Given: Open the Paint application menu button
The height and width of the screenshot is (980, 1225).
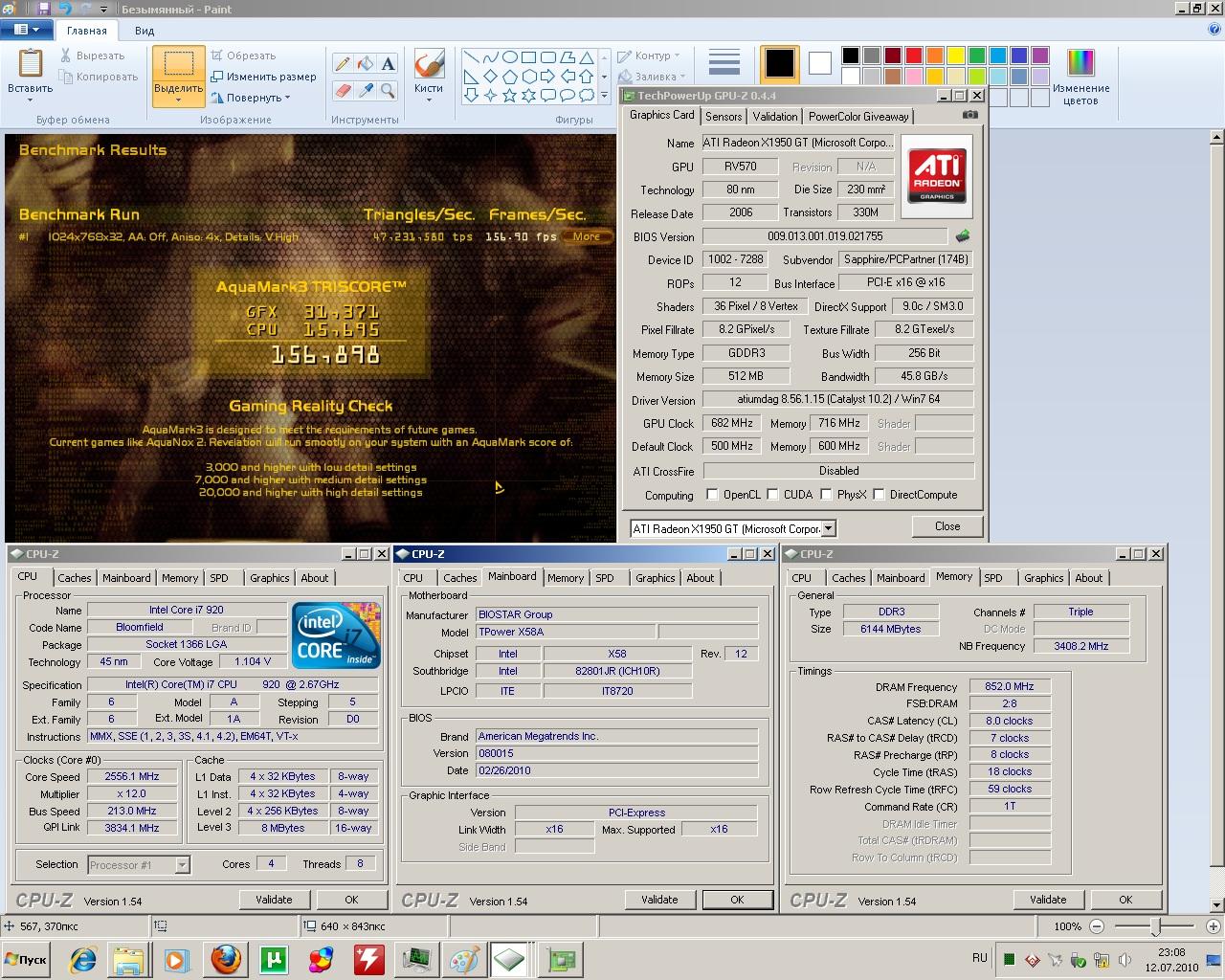Looking at the screenshot, I should click(x=26, y=30).
